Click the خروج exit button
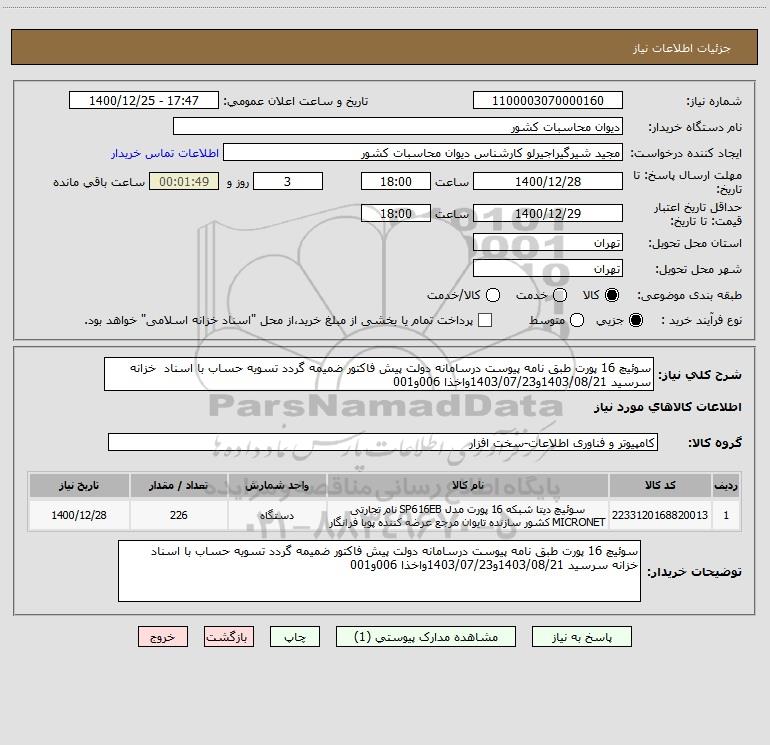Viewport: 770px width, 745px height. pyautogui.click(x=163, y=637)
